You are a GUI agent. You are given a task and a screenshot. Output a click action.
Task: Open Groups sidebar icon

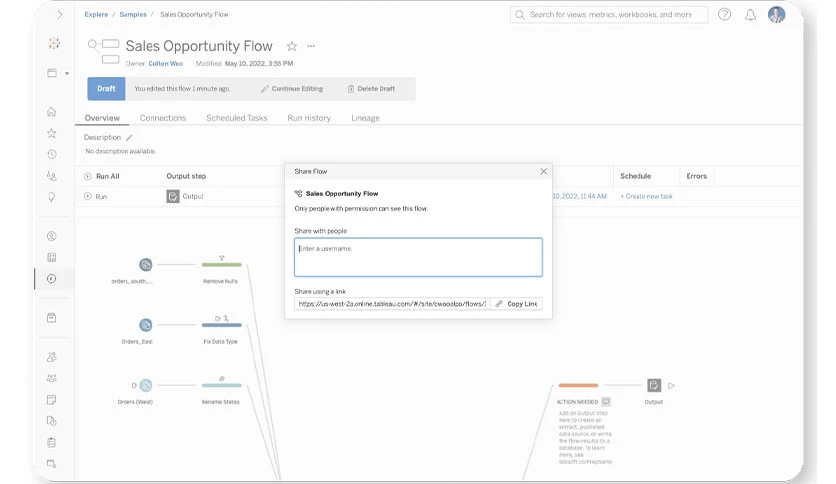tap(52, 378)
